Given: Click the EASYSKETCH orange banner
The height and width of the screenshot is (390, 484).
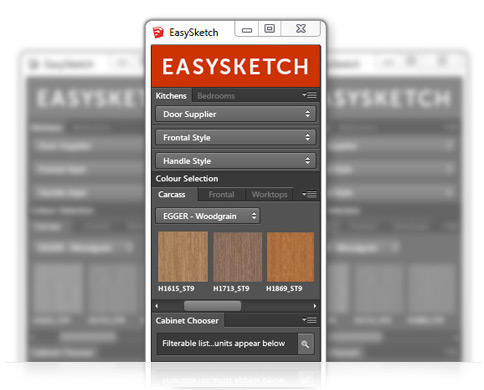Looking at the screenshot, I should click(236, 66).
